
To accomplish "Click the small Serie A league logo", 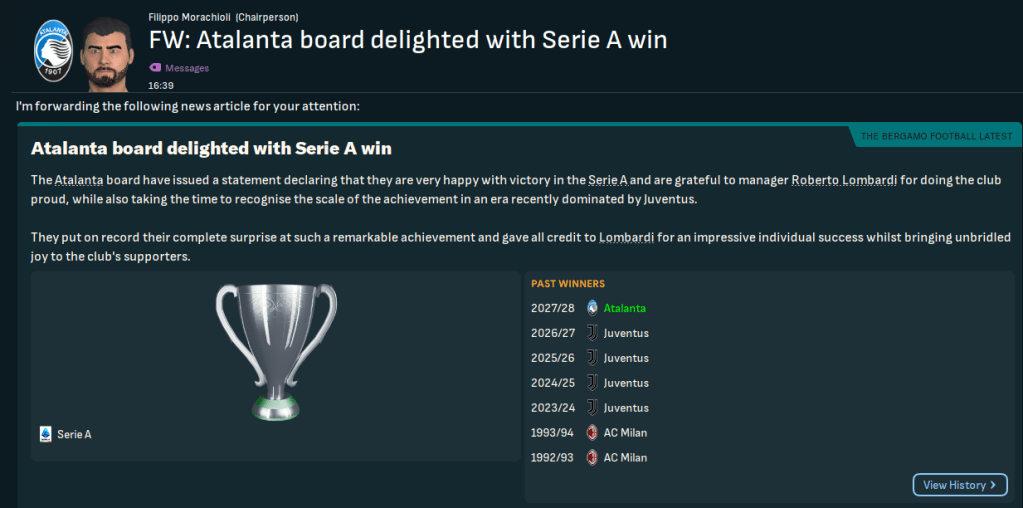I will click(45, 434).
